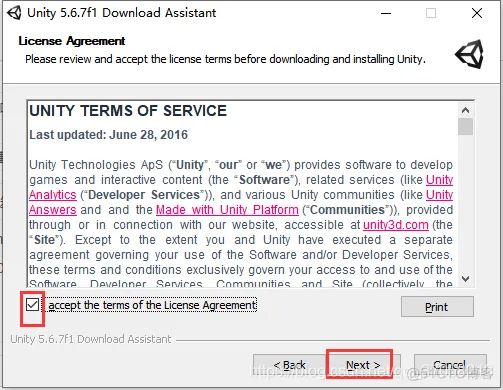503x390 pixels.
Task: Minimize the Download Assistant window
Action: click(386, 13)
